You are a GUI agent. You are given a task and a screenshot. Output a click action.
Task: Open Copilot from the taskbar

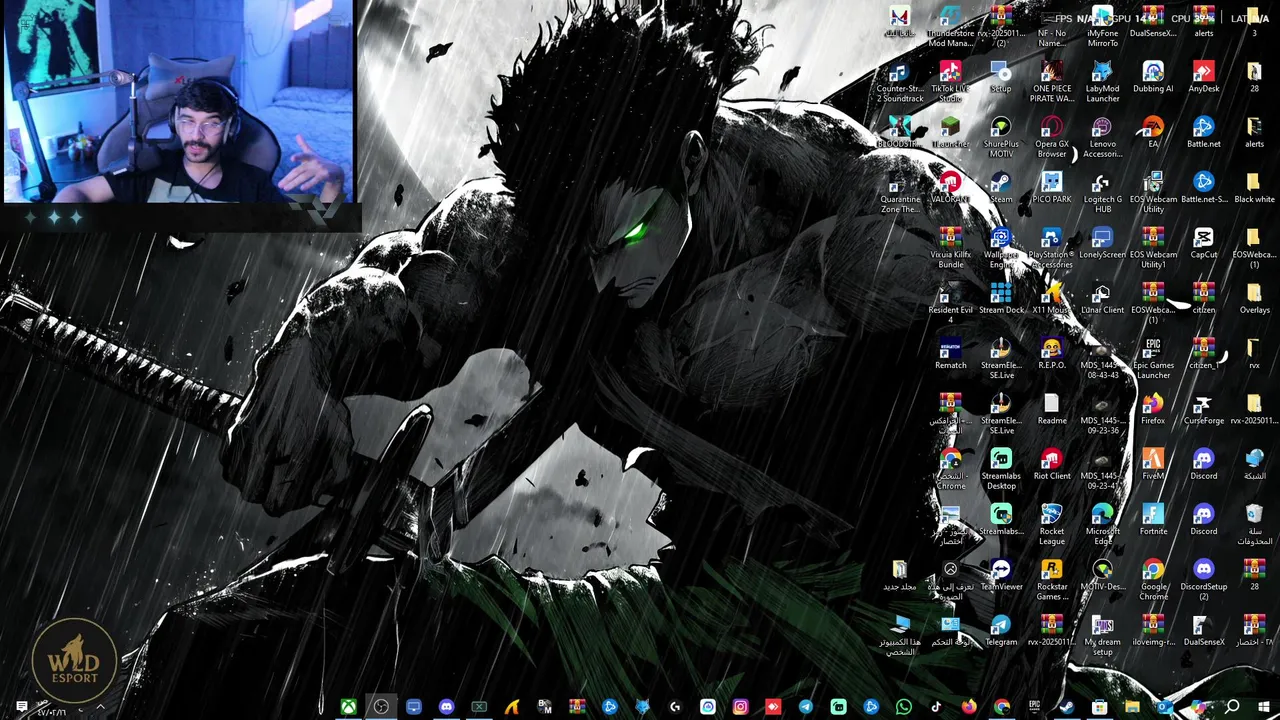[x=1198, y=707]
